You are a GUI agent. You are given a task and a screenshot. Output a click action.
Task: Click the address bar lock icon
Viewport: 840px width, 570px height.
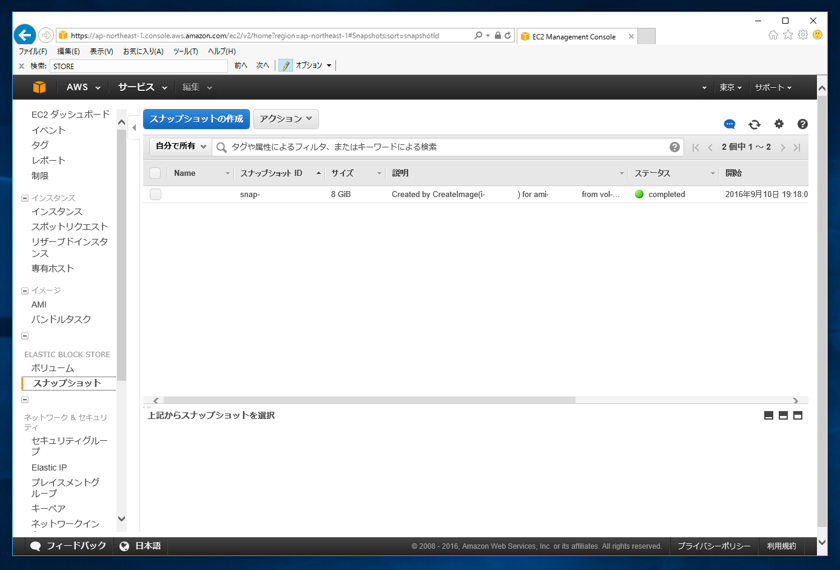498,35
